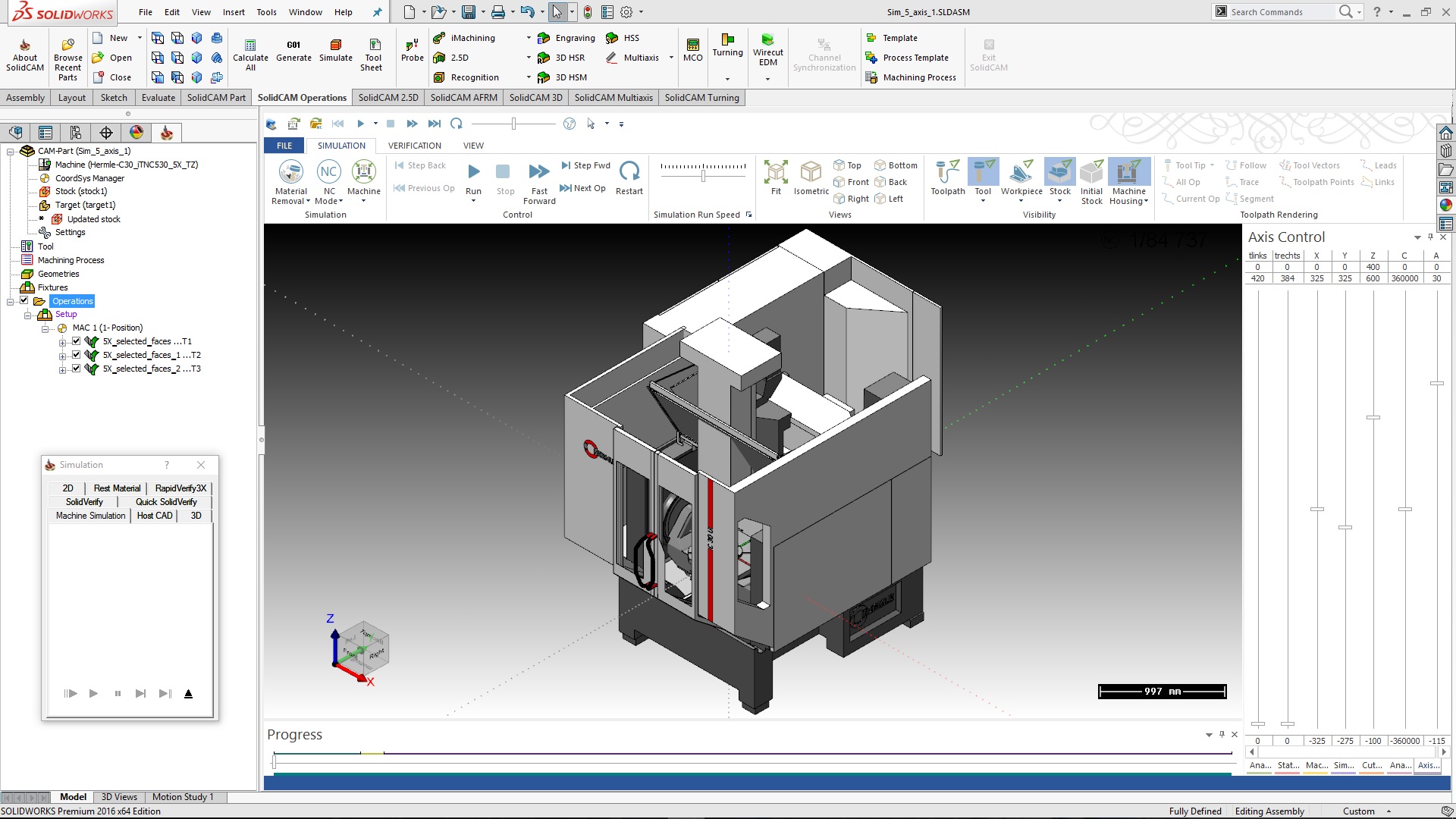Open the Tools menu

click(266, 12)
